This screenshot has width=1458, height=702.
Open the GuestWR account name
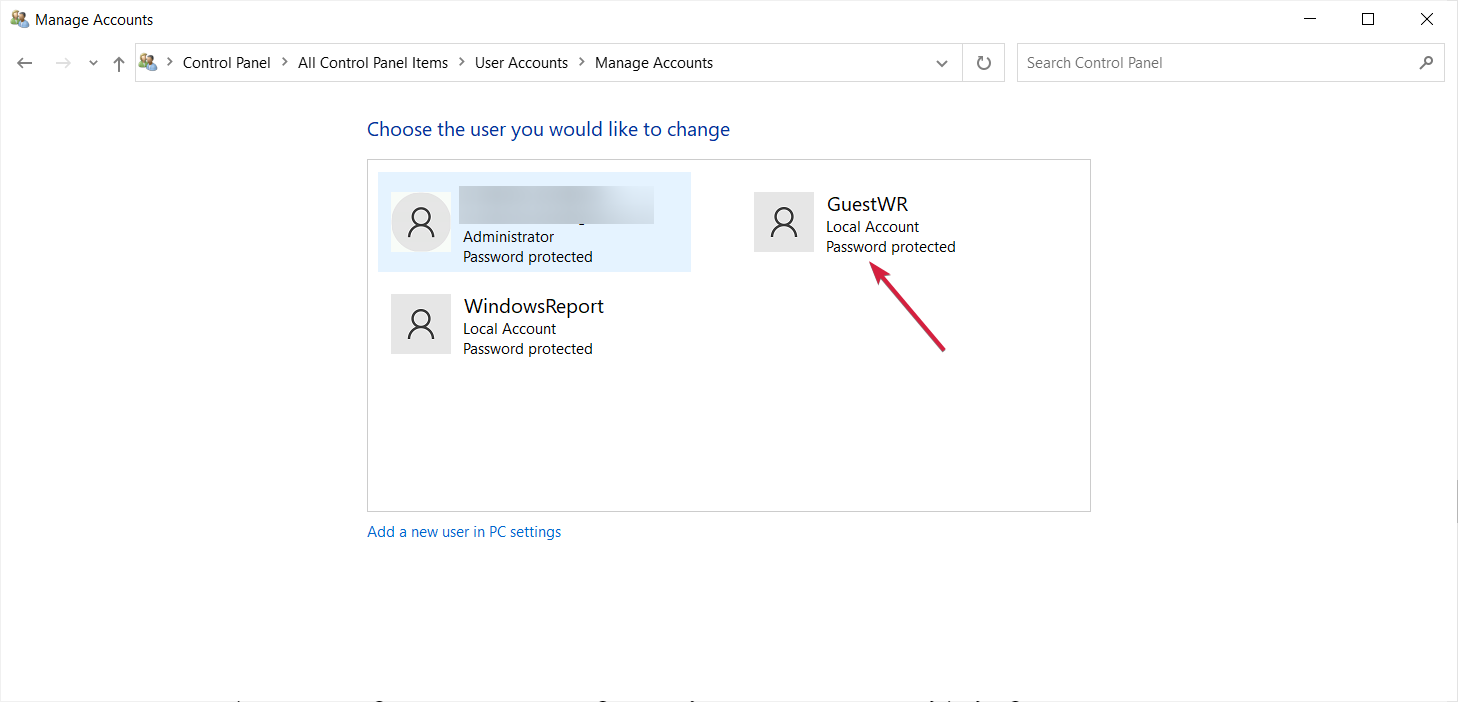(867, 205)
